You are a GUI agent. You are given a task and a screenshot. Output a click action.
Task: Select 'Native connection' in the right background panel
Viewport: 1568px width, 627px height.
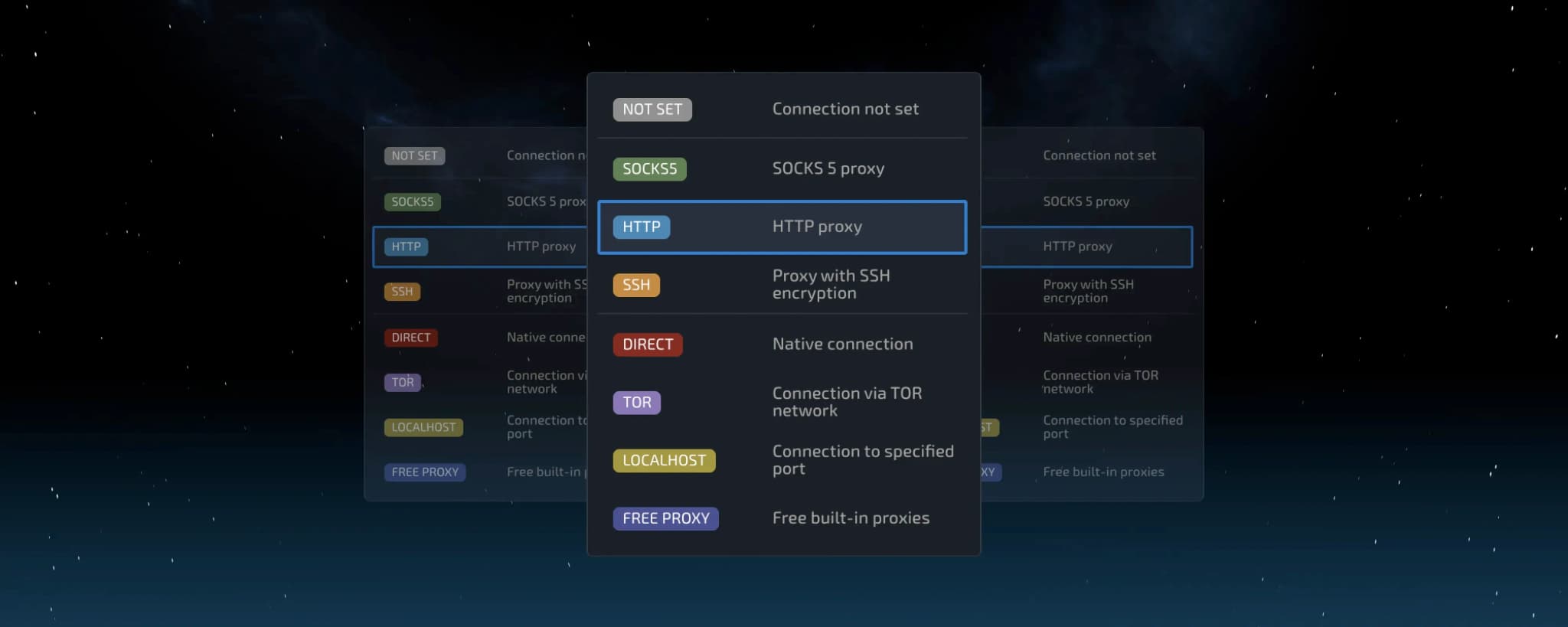click(1096, 338)
